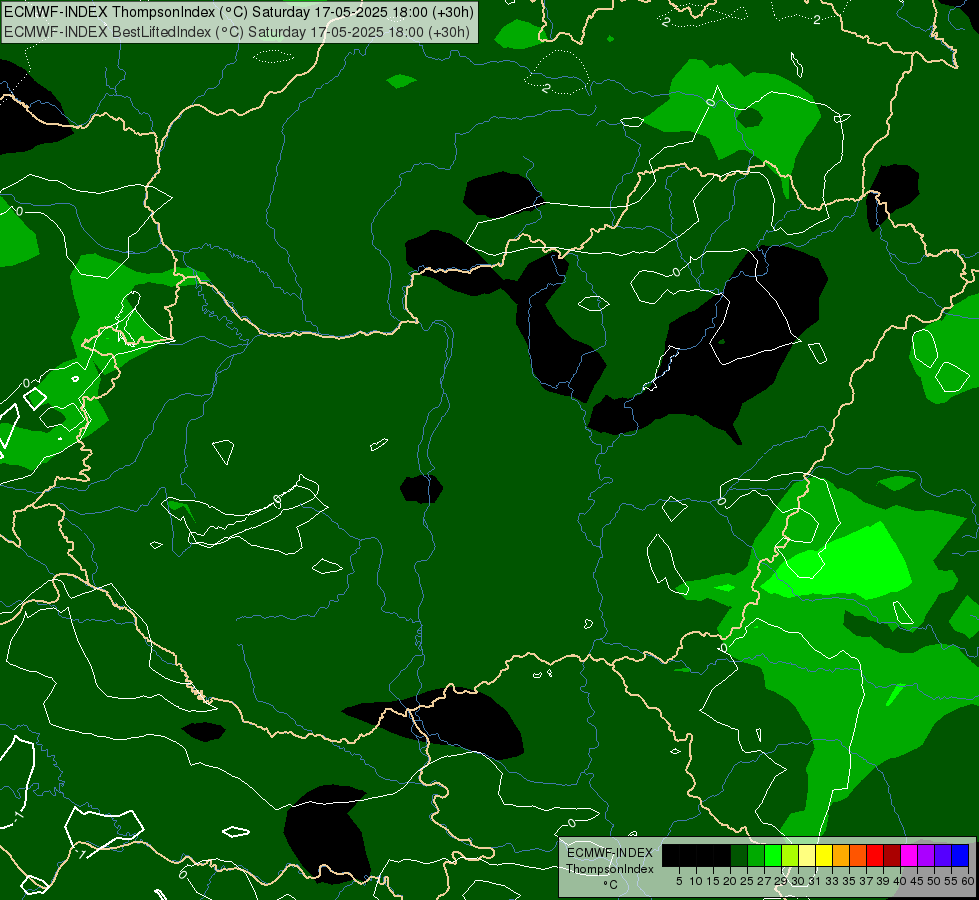The width and height of the screenshot is (979, 900).
Task: Click the legend value label 5
Action: 679,881
